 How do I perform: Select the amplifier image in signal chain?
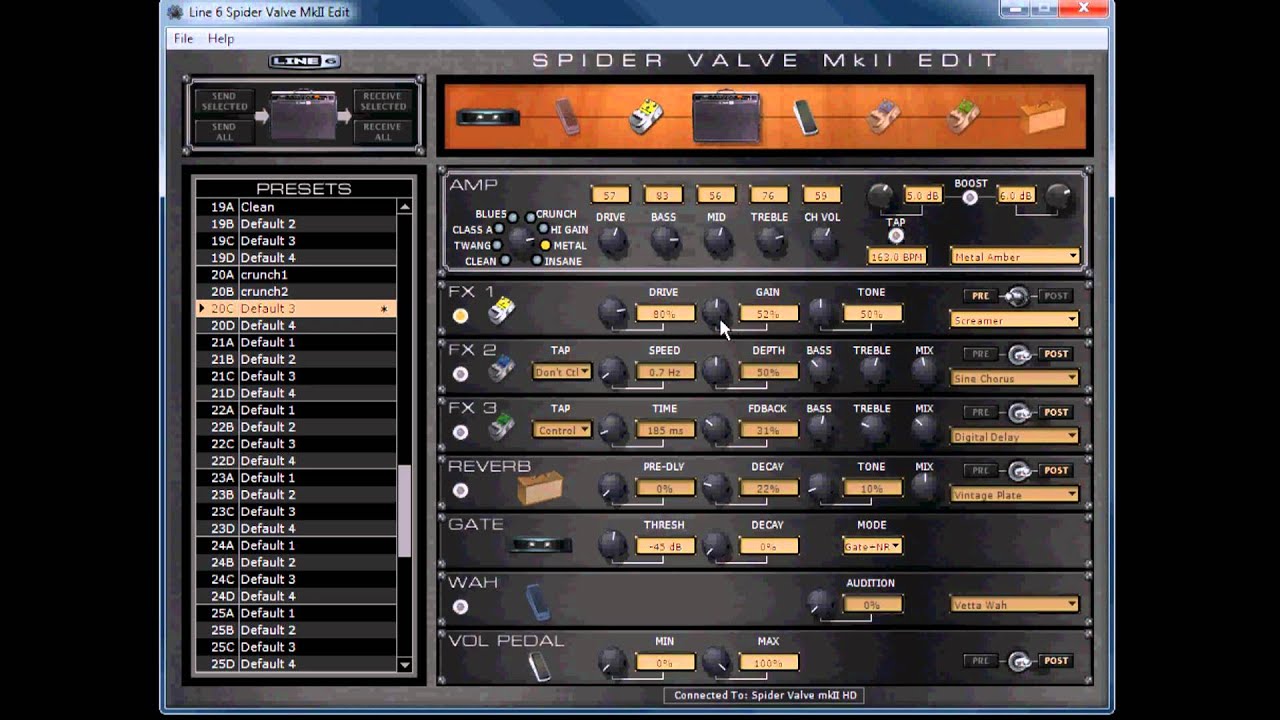(727, 117)
